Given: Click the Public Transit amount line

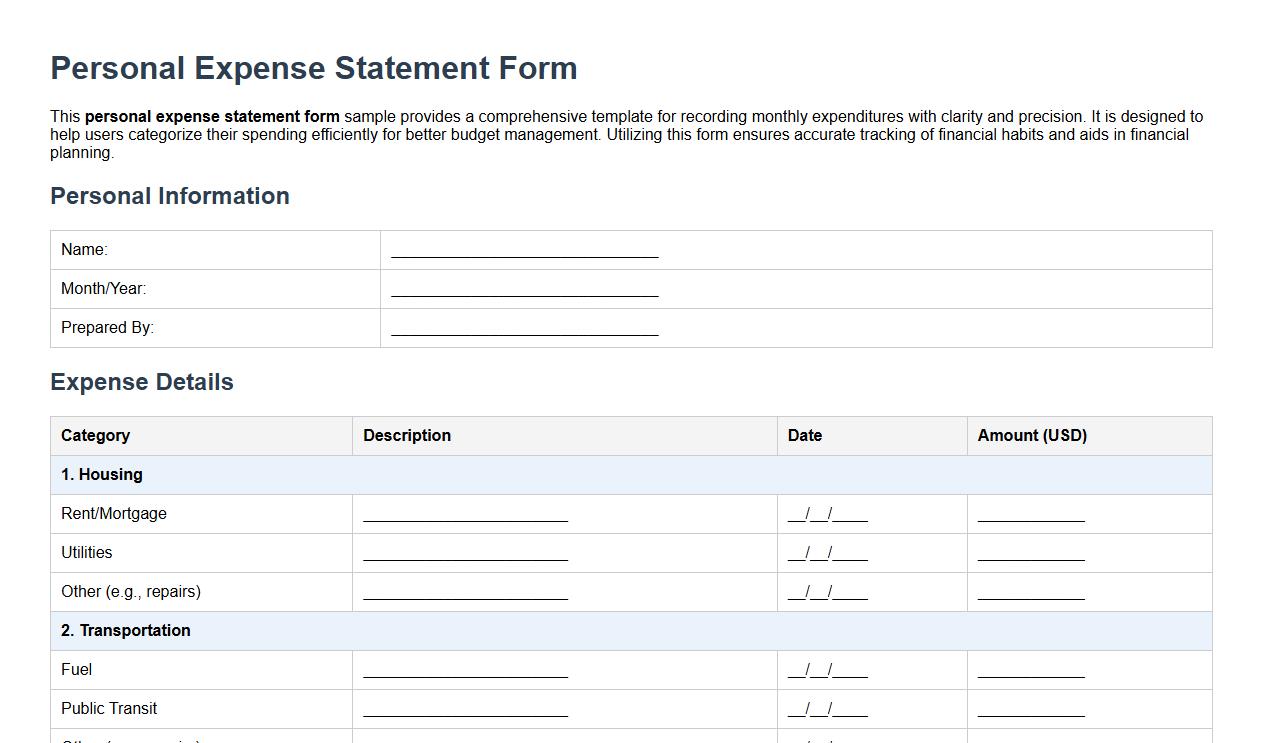Looking at the screenshot, I should point(1030,711).
